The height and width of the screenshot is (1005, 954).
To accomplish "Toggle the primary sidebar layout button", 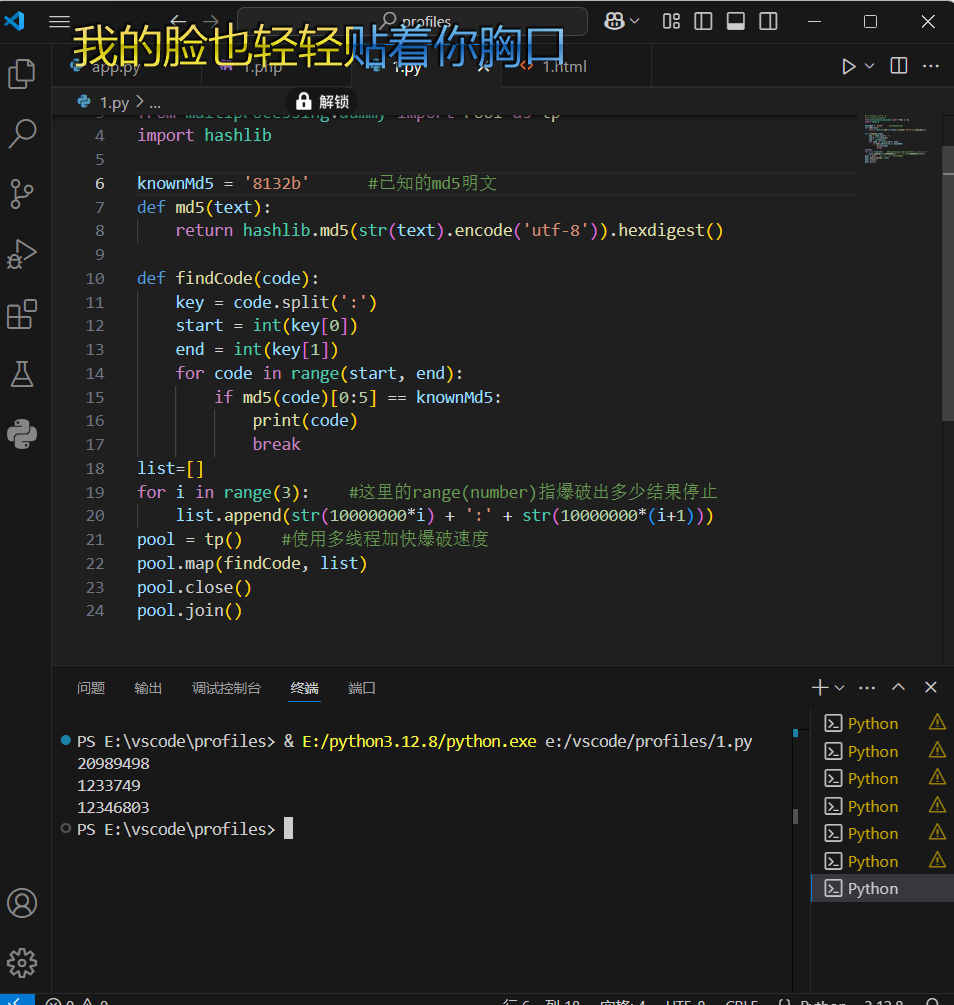I will coord(703,21).
